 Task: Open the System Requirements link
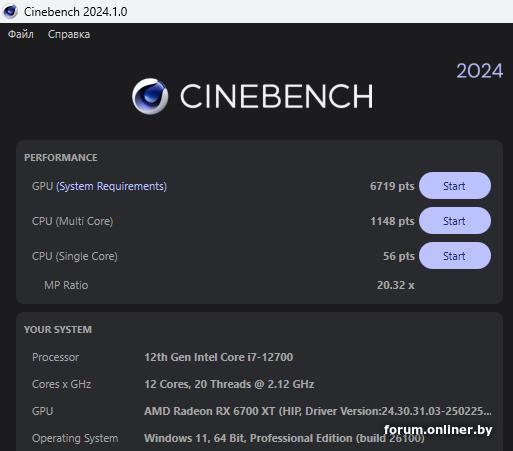112,186
